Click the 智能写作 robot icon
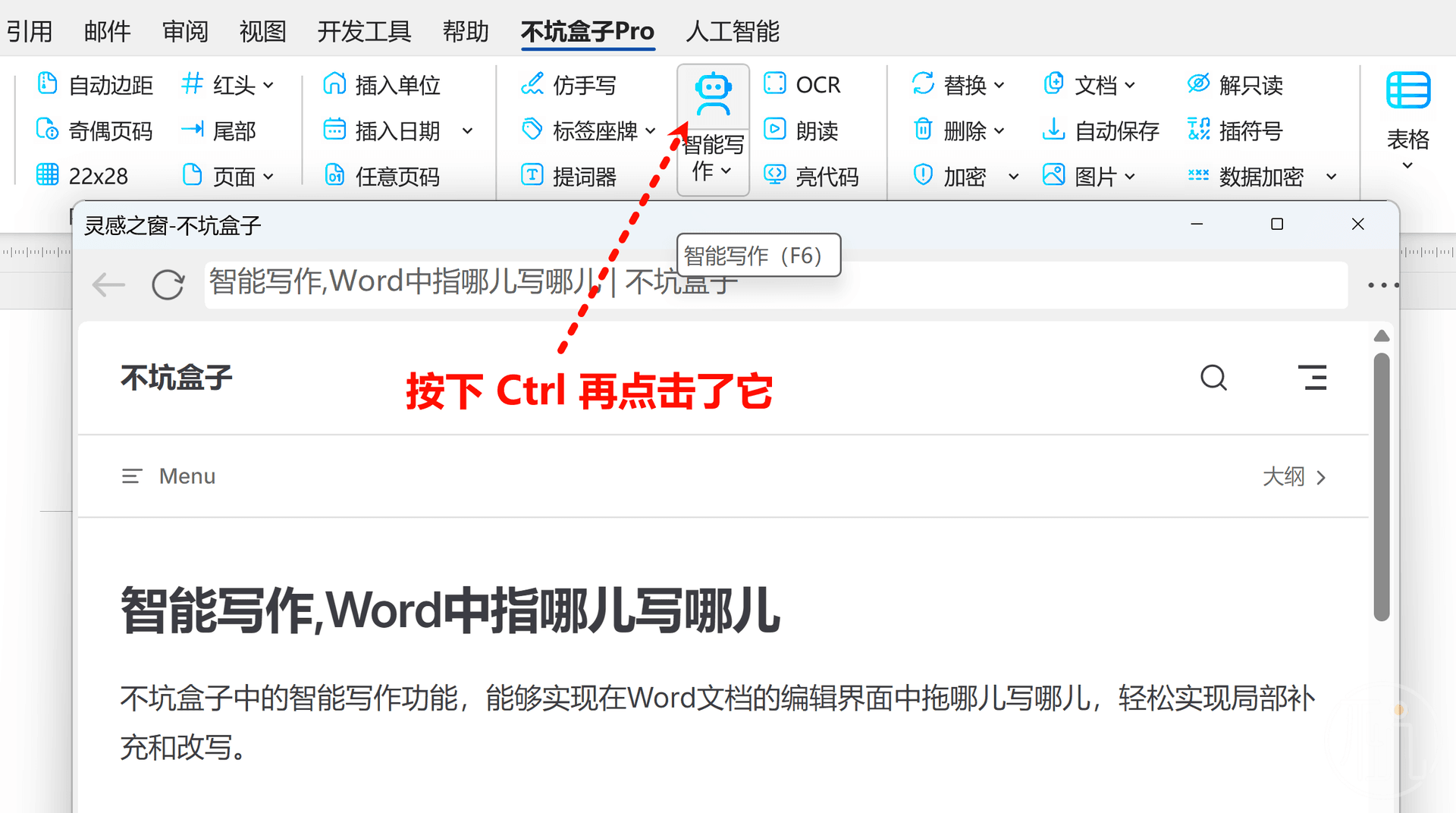 coord(713,95)
